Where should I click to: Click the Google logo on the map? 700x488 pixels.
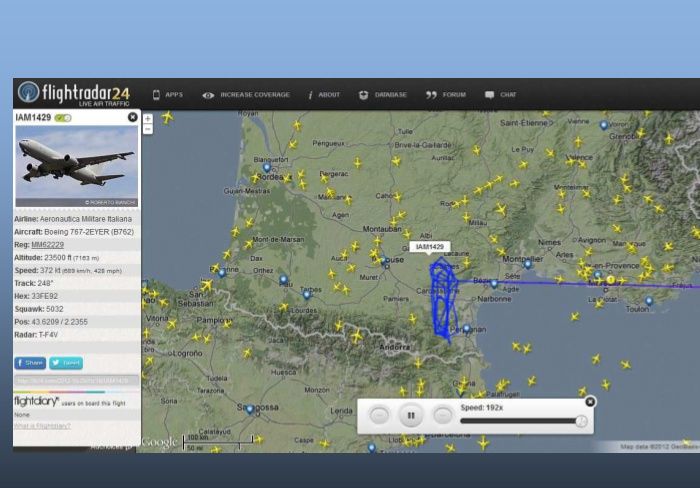pos(160,442)
